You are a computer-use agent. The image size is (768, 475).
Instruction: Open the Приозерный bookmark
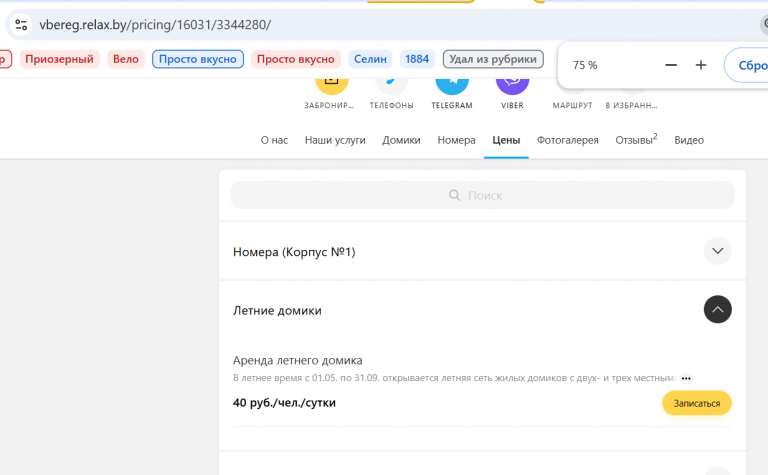click(59, 59)
